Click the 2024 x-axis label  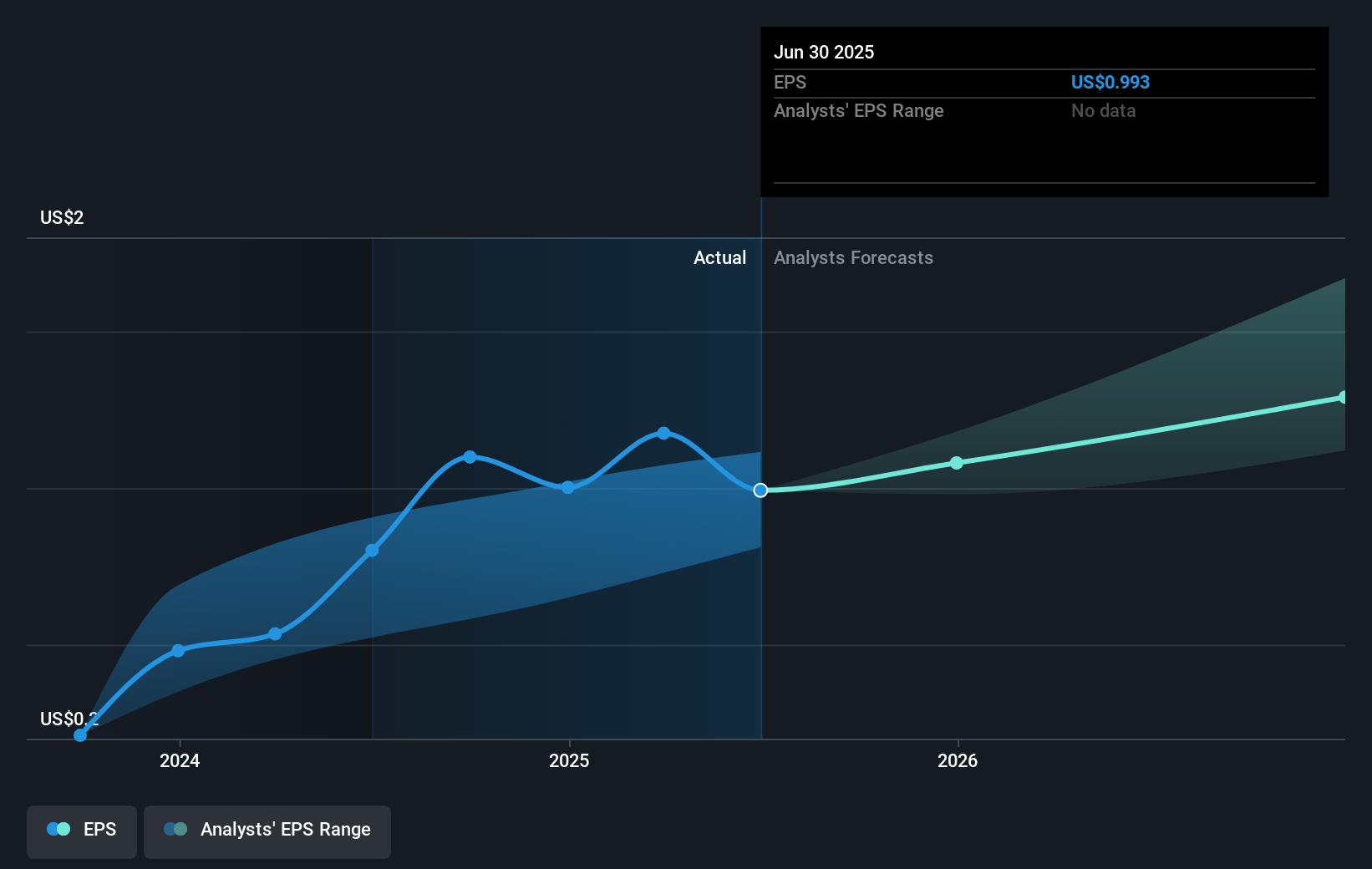[x=180, y=760]
